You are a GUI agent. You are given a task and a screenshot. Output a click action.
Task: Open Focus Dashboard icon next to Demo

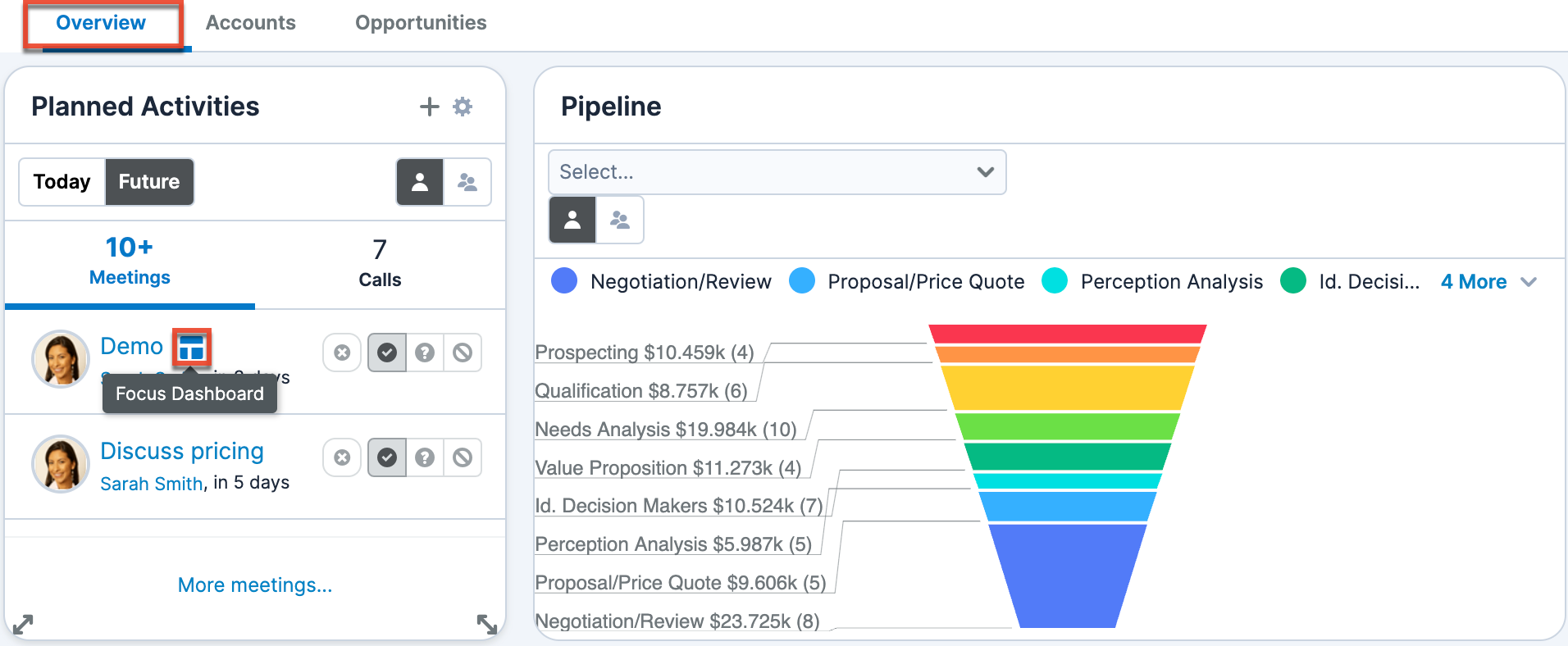tap(192, 348)
